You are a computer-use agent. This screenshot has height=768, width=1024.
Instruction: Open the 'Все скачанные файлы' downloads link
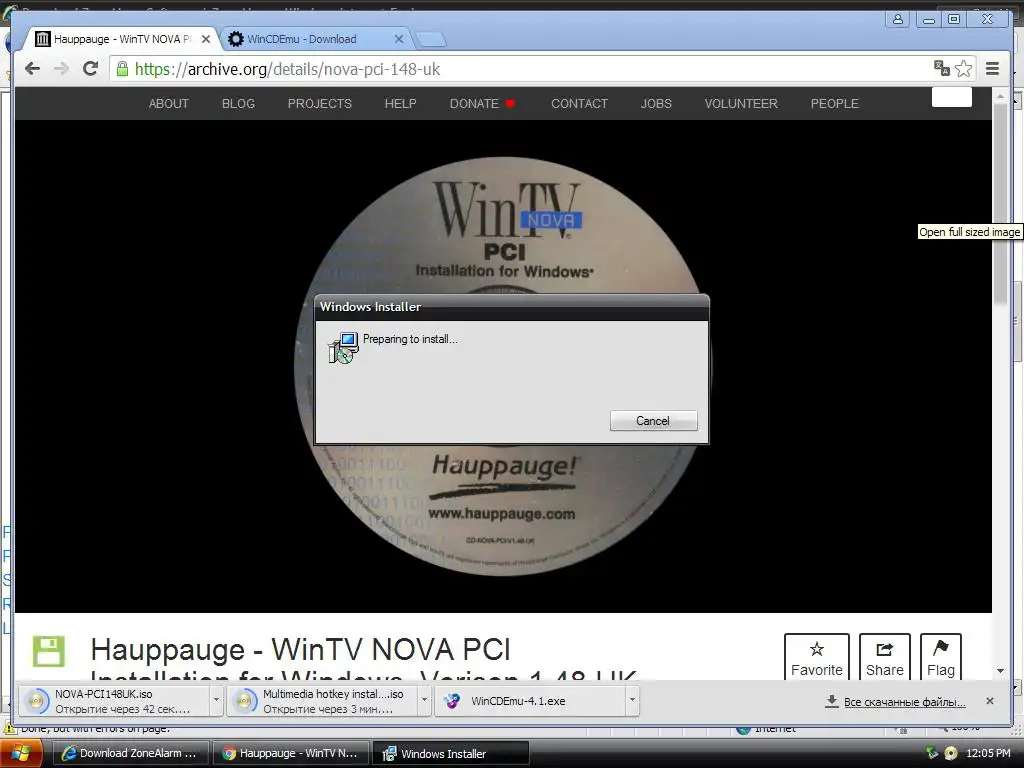point(904,702)
